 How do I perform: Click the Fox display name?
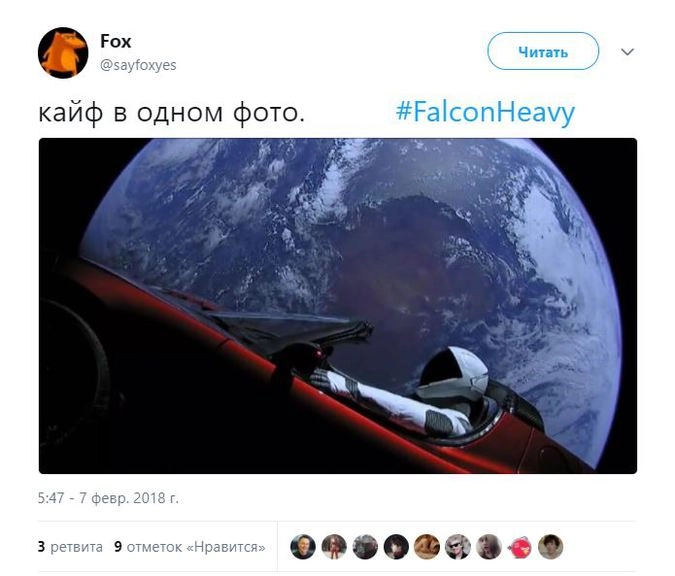pos(115,41)
